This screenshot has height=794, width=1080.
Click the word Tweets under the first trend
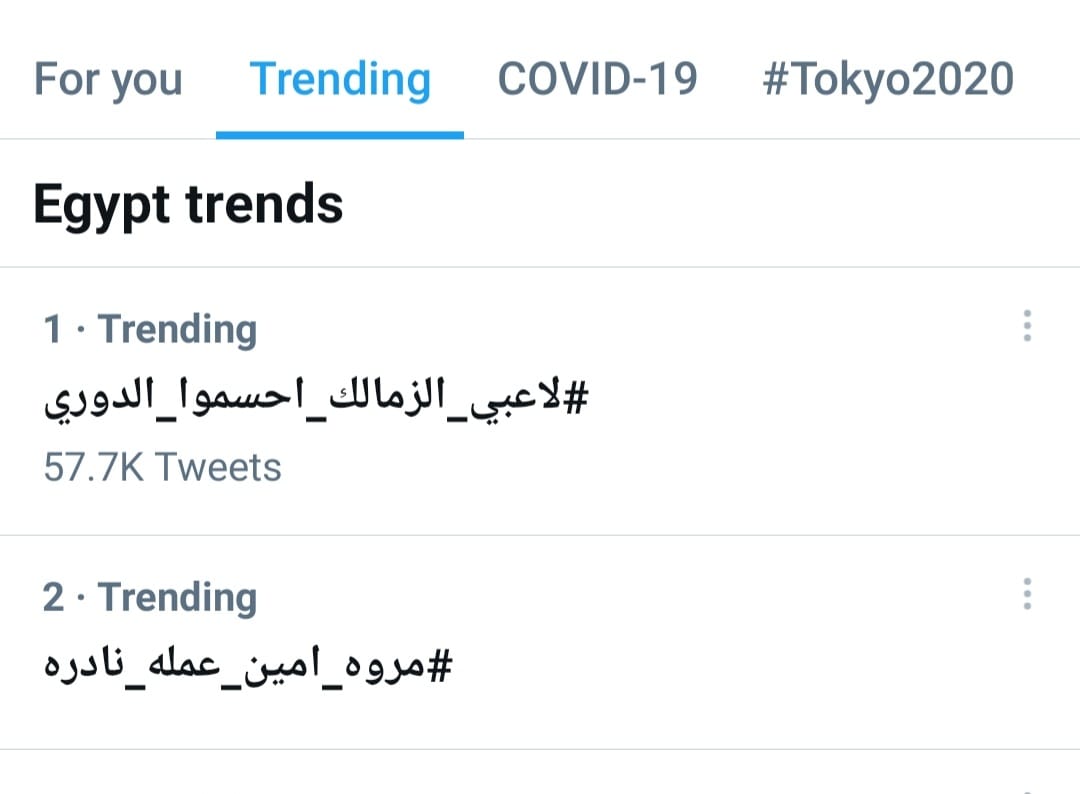(x=219, y=467)
